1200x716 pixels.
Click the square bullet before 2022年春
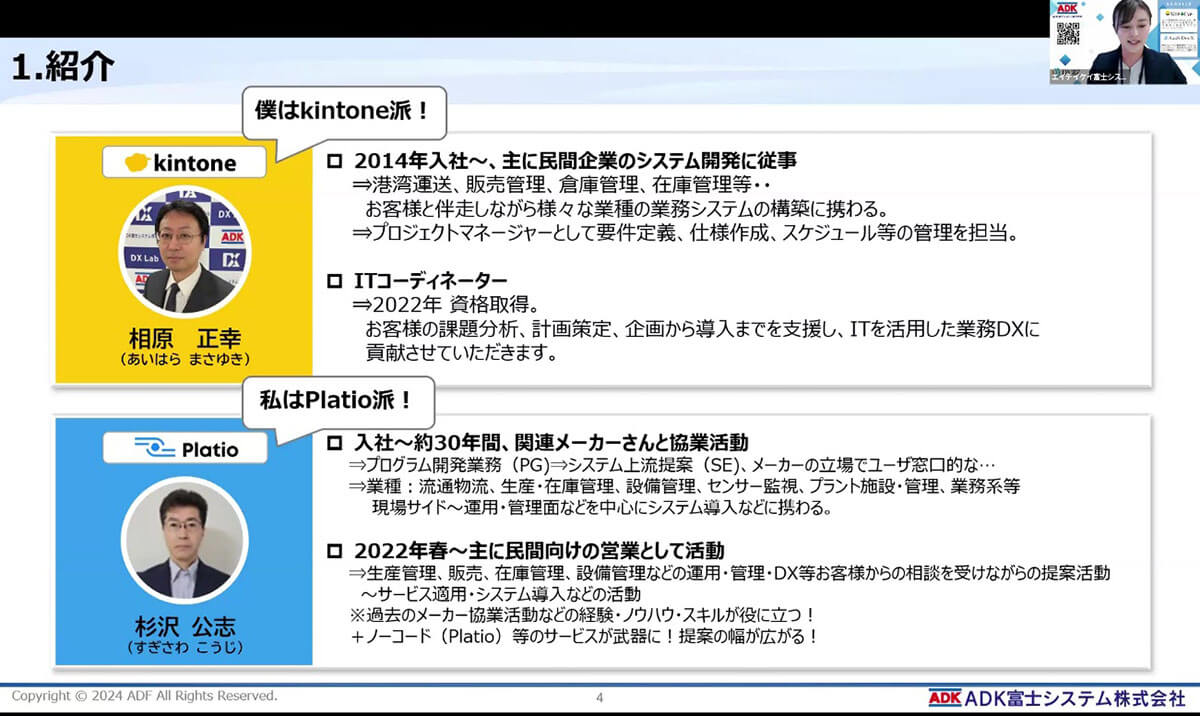click(x=335, y=551)
